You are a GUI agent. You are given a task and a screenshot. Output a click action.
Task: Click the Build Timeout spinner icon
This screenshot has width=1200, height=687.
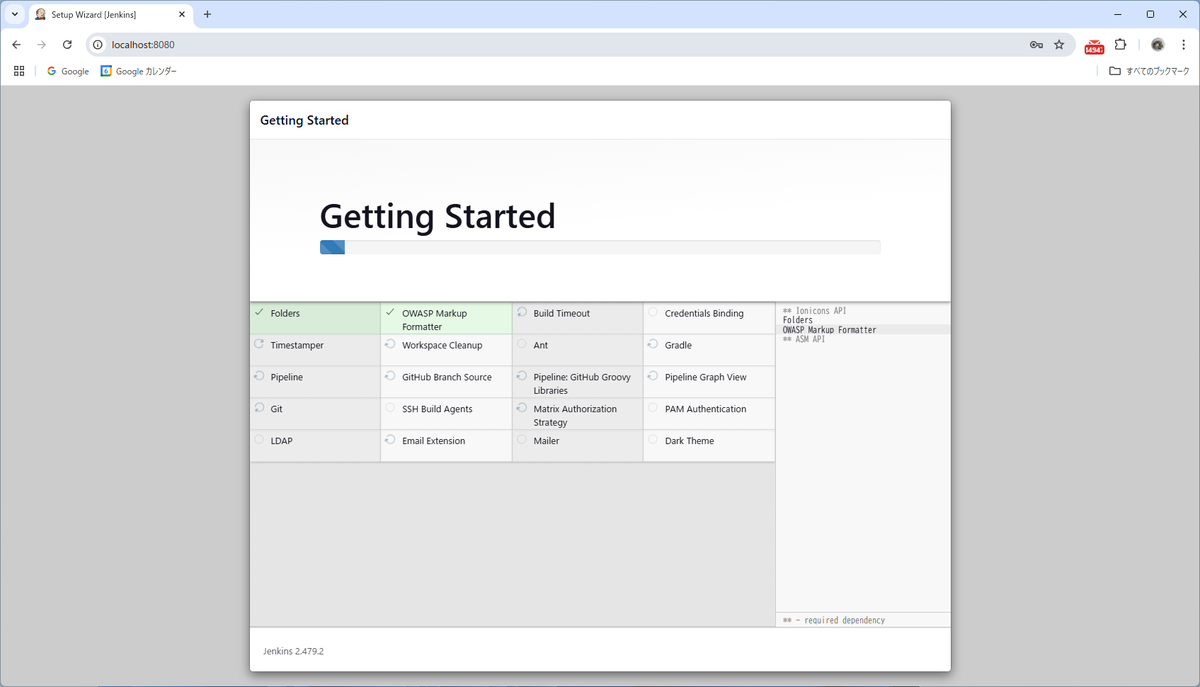[x=522, y=312]
